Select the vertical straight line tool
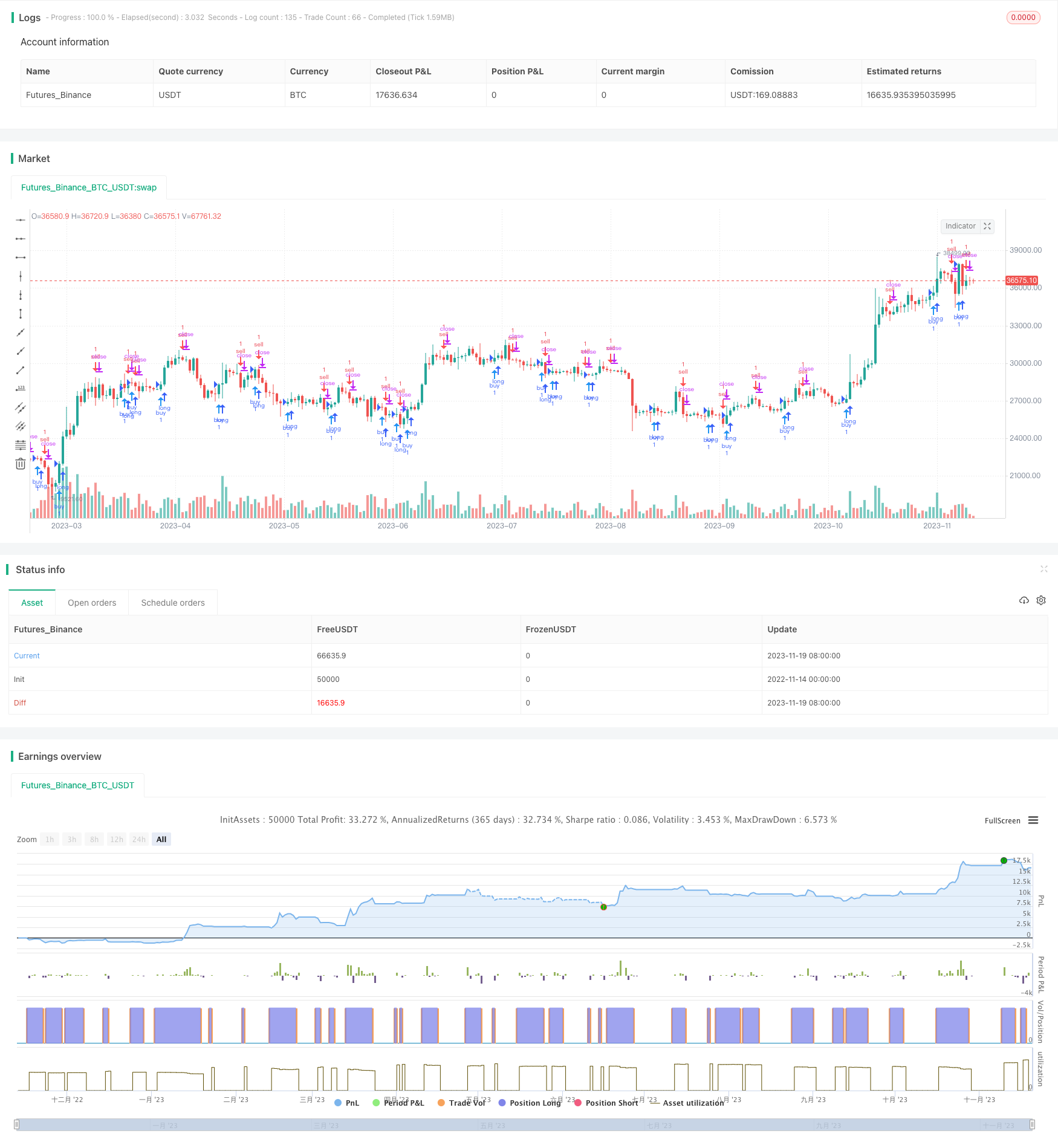This screenshot has height=1148, width=1058. click(x=21, y=276)
